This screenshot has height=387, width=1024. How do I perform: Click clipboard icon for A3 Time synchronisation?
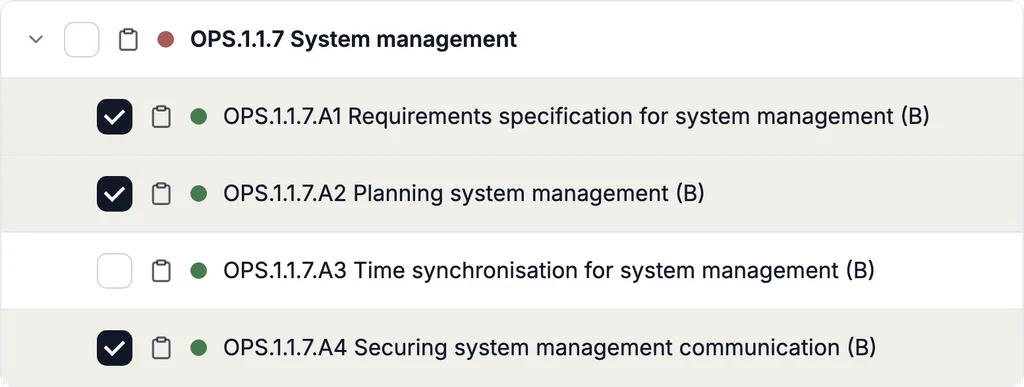click(161, 271)
